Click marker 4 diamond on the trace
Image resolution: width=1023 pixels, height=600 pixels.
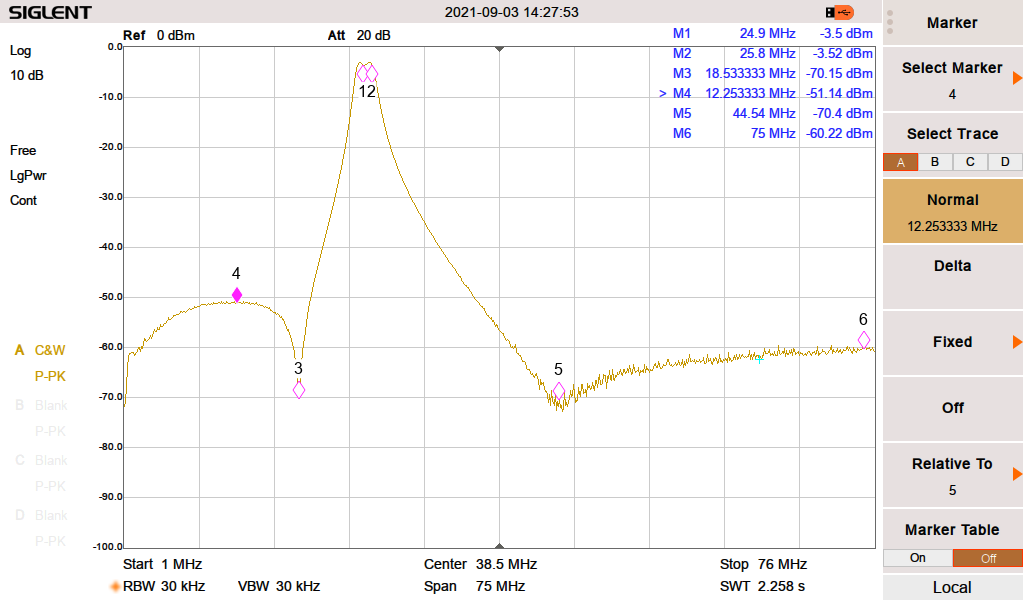tap(237, 295)
